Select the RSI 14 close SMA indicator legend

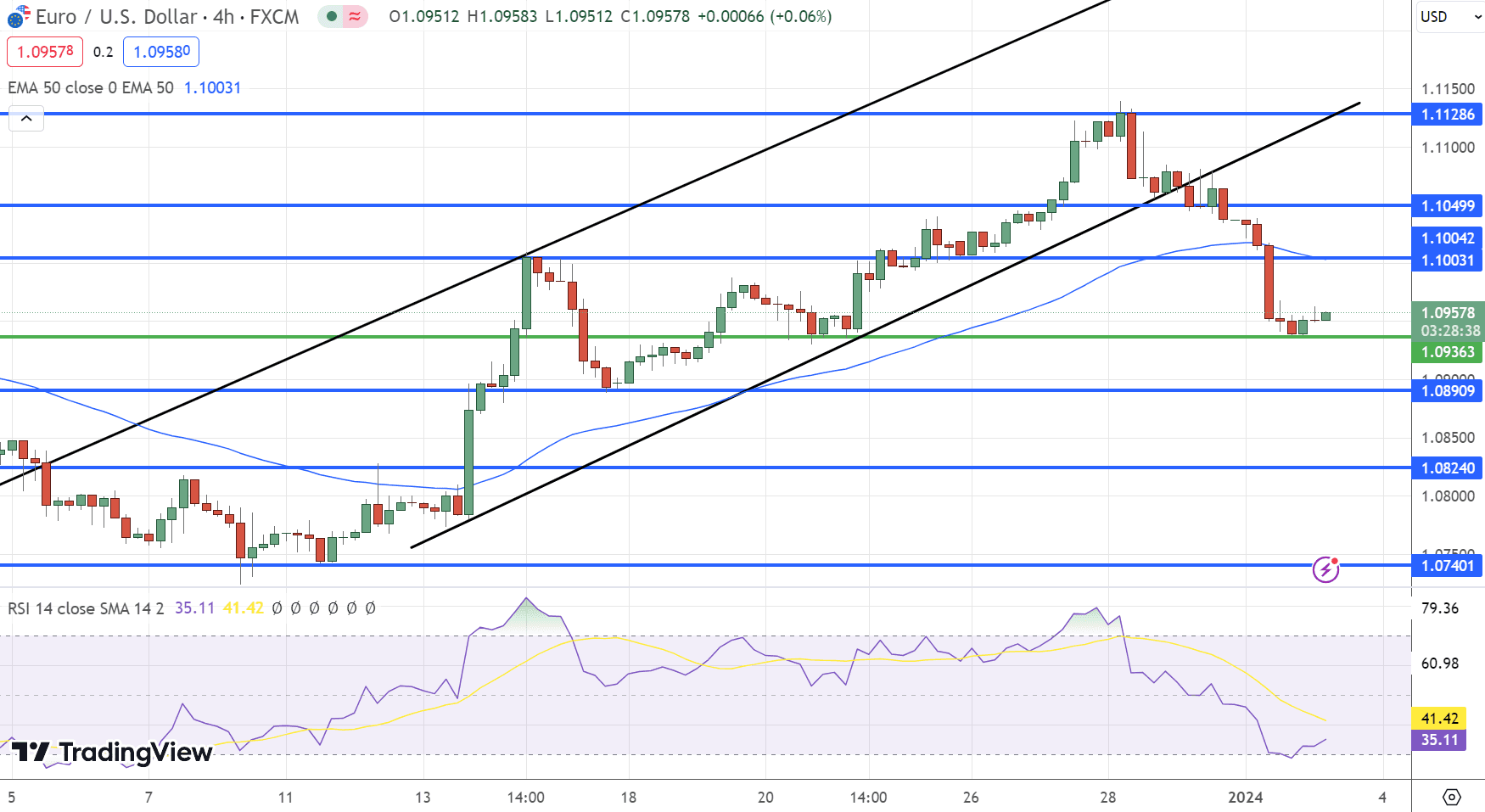[x=86, y=608]
